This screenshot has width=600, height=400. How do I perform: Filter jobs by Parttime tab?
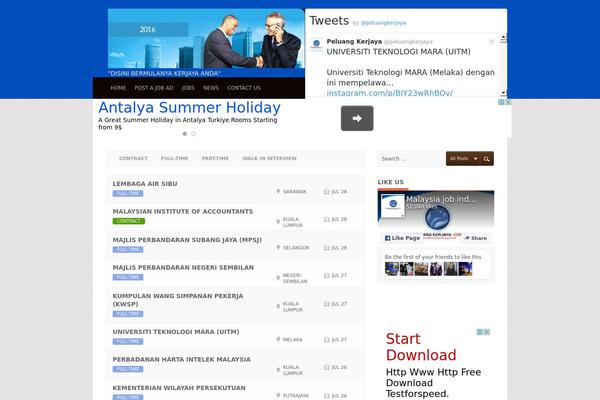[x=215, y=158]
